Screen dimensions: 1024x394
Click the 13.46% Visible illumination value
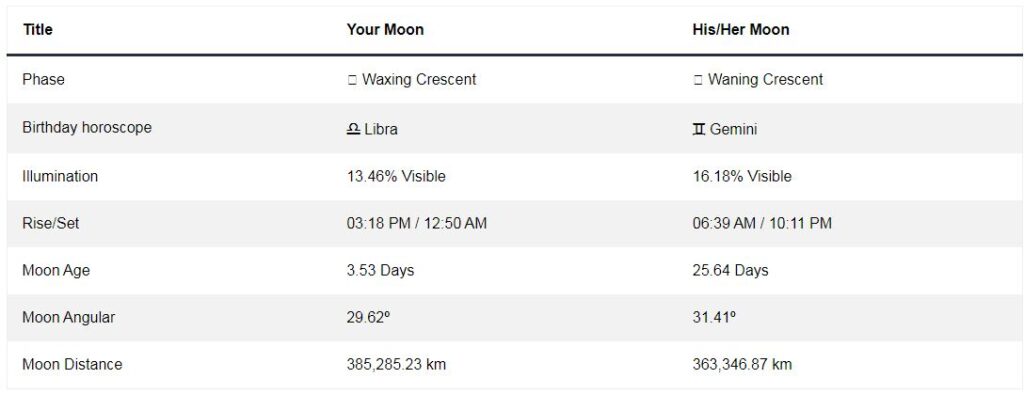click(x=396, y=176)
